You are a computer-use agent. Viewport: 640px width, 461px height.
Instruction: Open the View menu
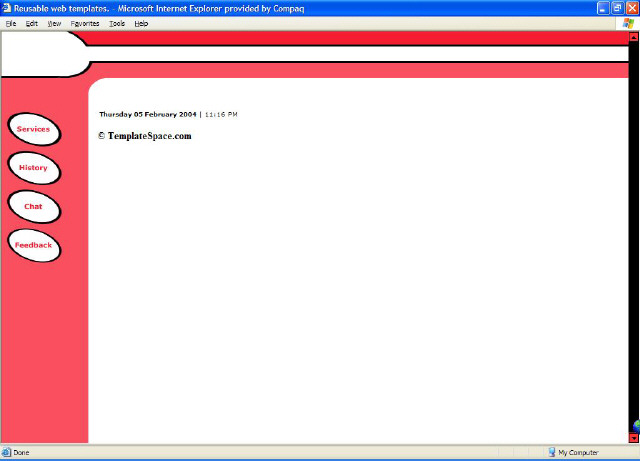click(54, 23)
